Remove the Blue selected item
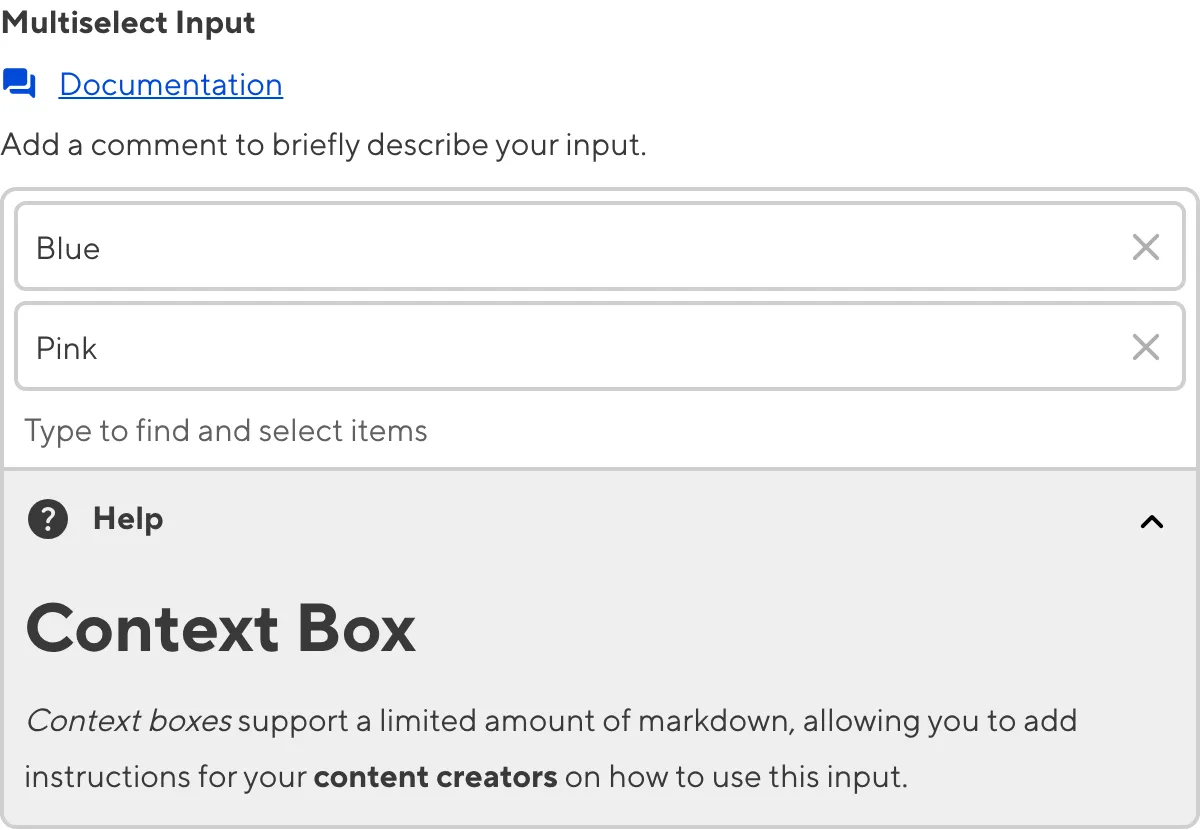Viewport: 1200px width, 830px height. [1145, 247]
